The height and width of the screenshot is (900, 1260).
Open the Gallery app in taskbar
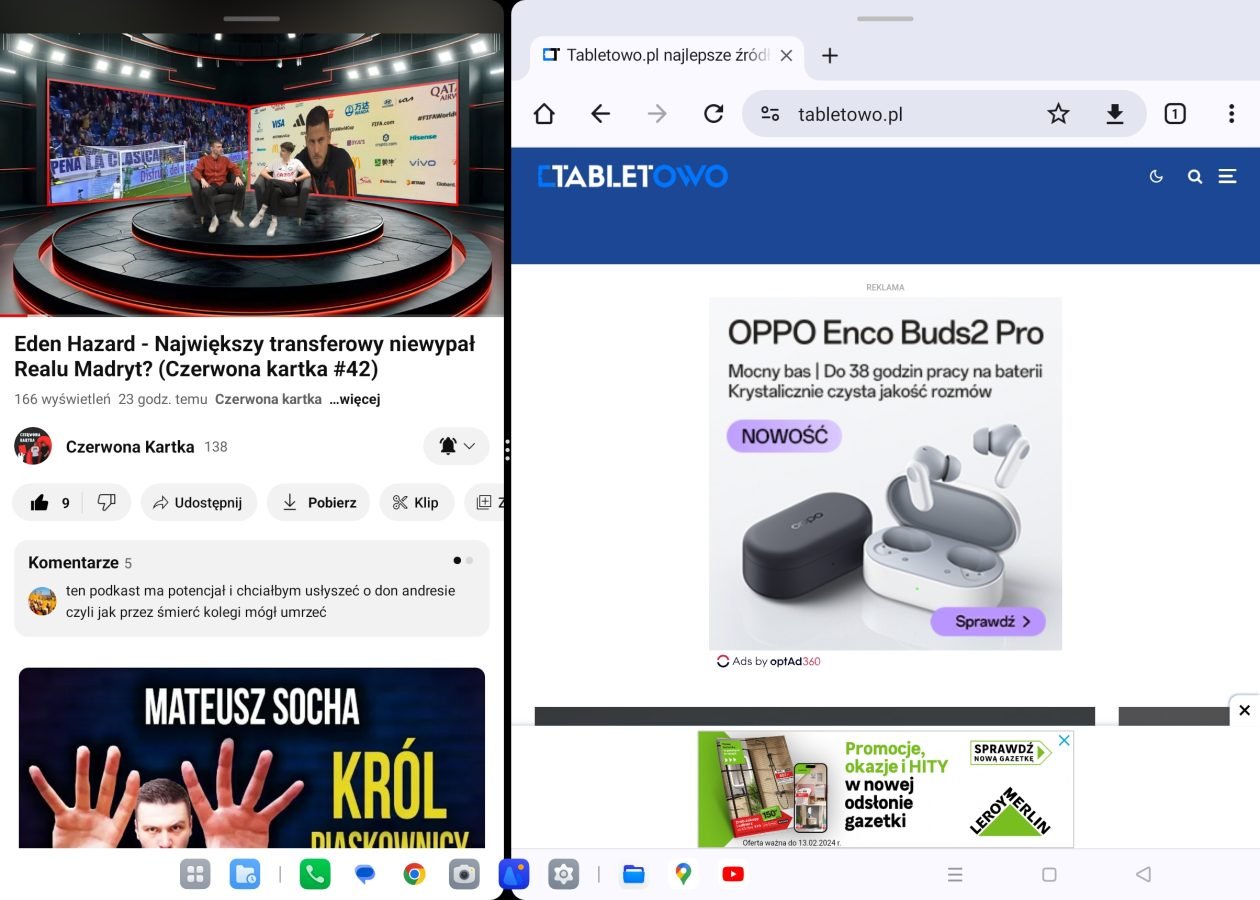point(514,875)
